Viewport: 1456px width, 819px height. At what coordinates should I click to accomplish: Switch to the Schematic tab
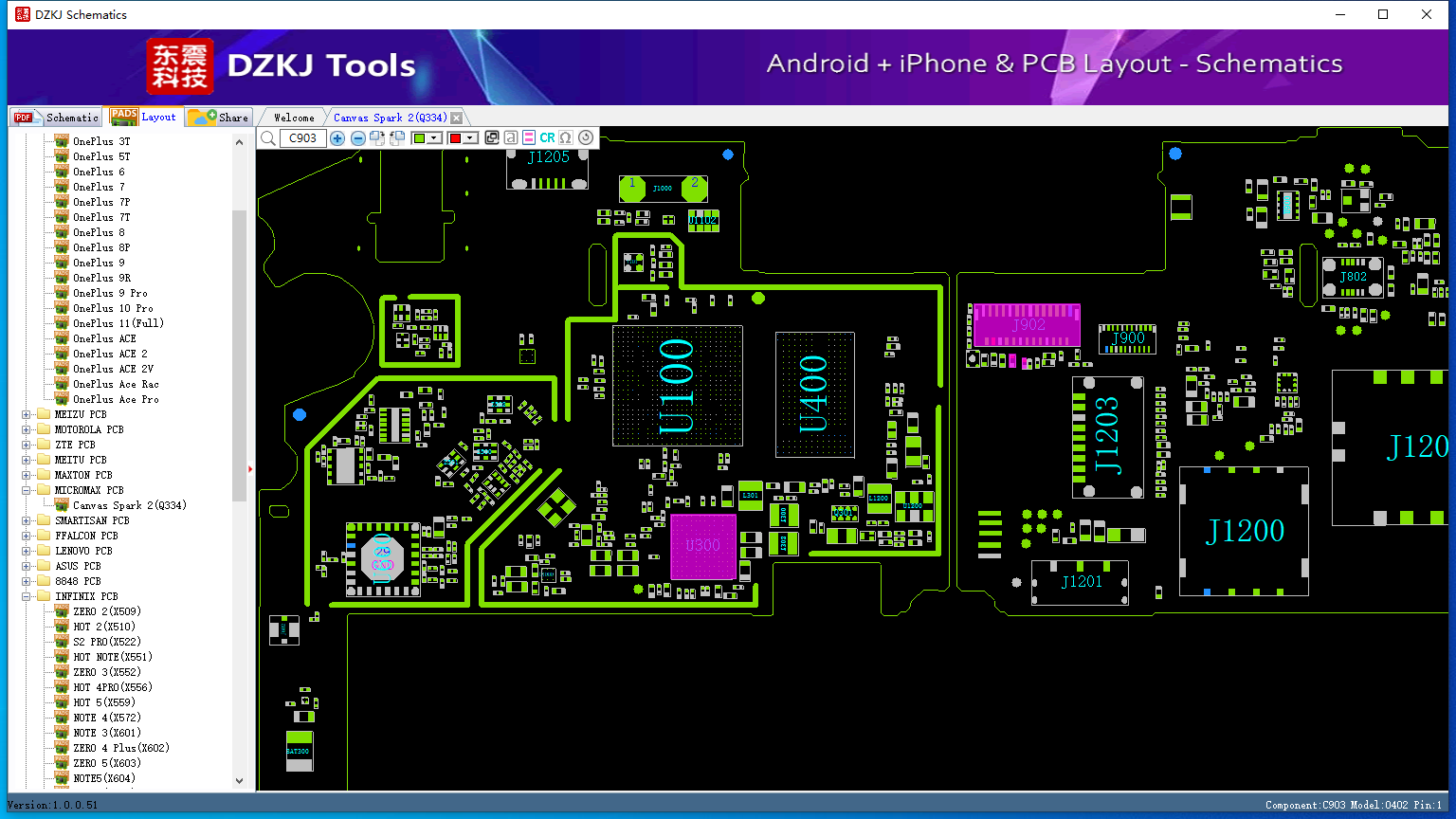[x=57, y=118]
